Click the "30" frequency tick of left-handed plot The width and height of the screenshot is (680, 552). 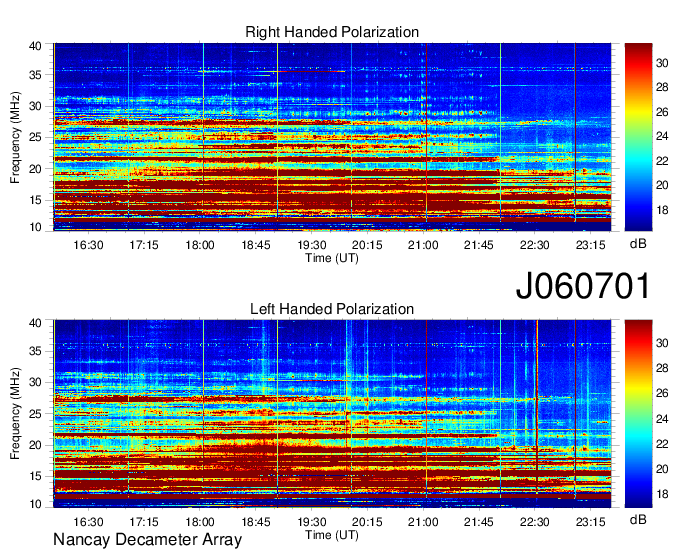coord(35,382)
